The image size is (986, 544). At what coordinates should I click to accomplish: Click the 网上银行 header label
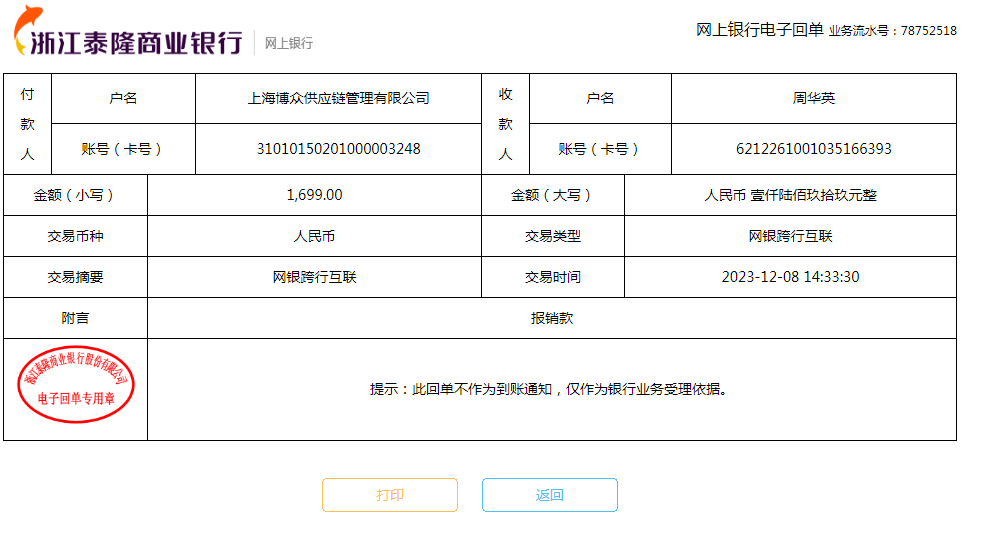[288, 43]
